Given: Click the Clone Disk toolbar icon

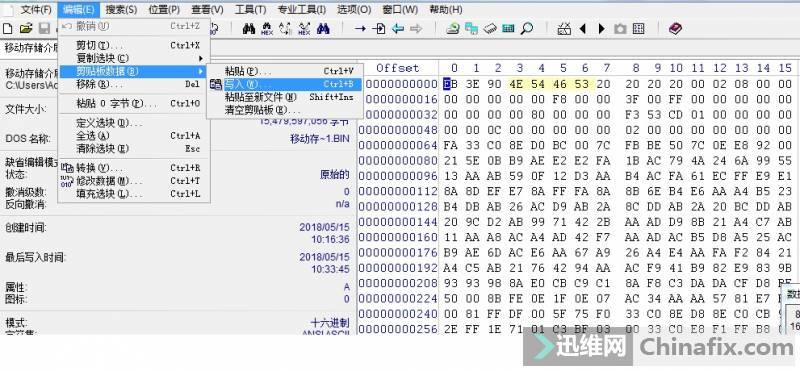Looking at the screenshot, I should 471,29.
